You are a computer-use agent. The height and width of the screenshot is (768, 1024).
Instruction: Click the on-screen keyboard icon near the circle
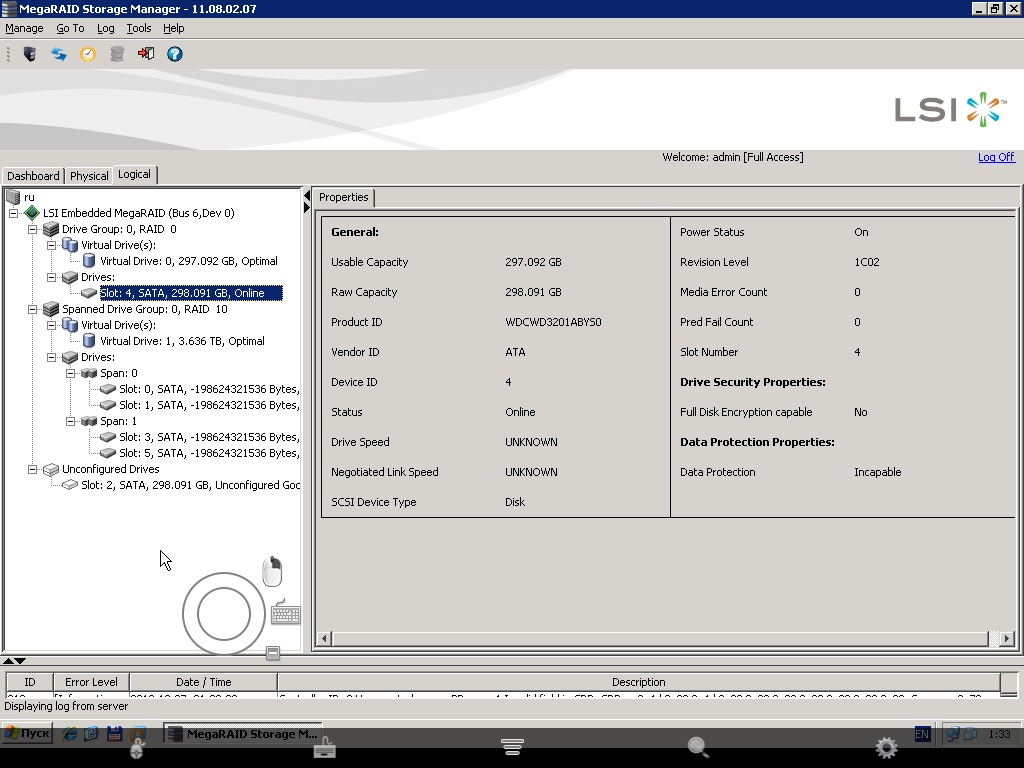[x=286, y=613]
